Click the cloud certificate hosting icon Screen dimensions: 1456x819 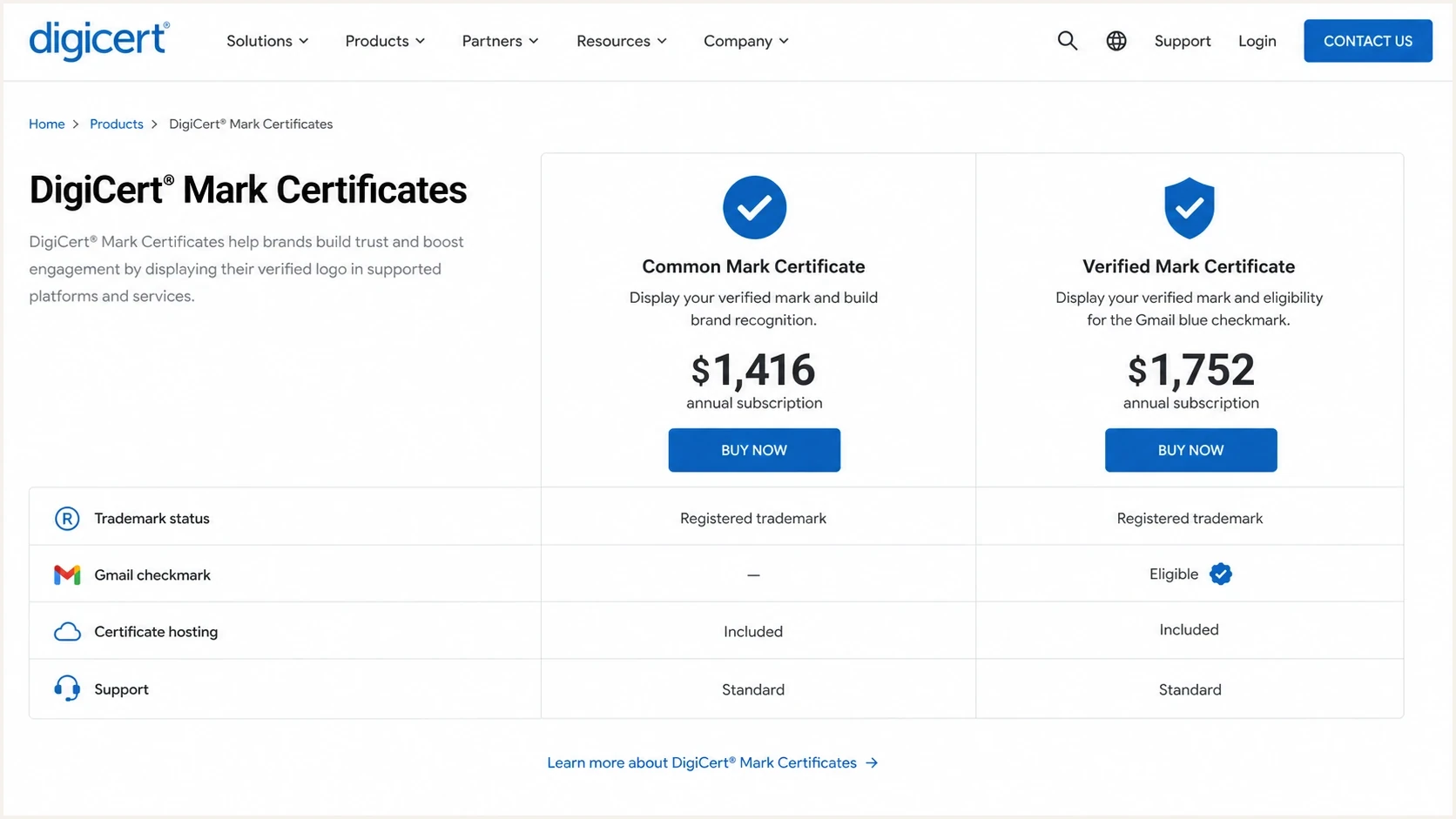[67, 632]
